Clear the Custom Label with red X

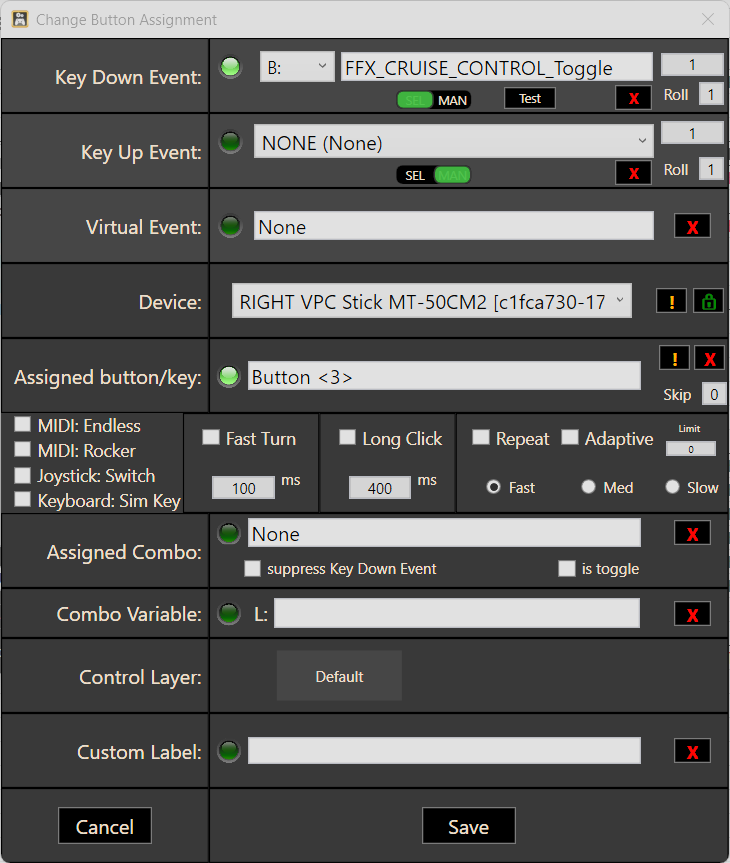click(x=692, y=752)
